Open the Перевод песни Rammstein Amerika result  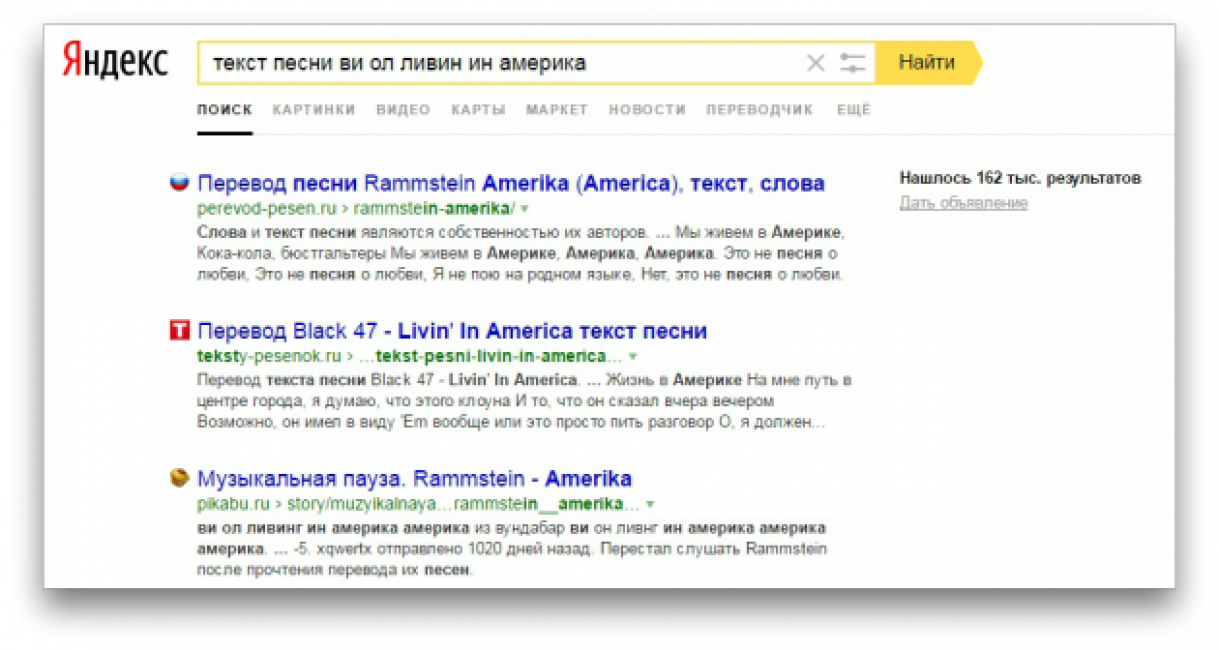click(510, 184)
